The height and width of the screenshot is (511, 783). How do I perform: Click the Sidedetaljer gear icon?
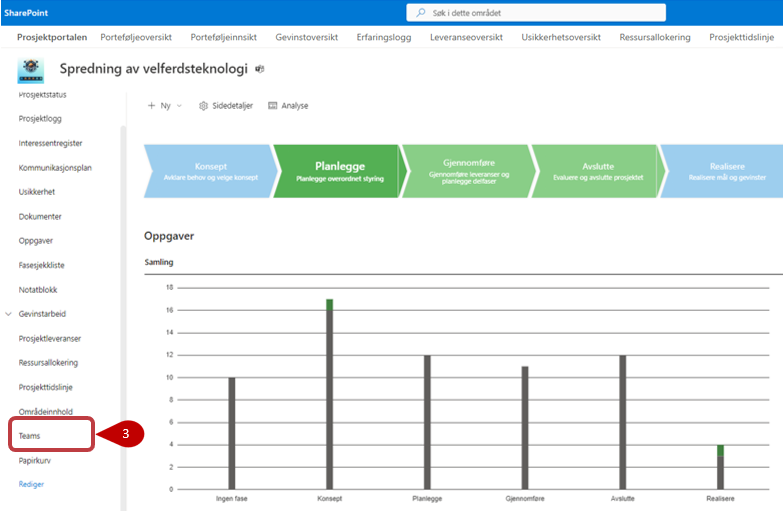point(203,105)
